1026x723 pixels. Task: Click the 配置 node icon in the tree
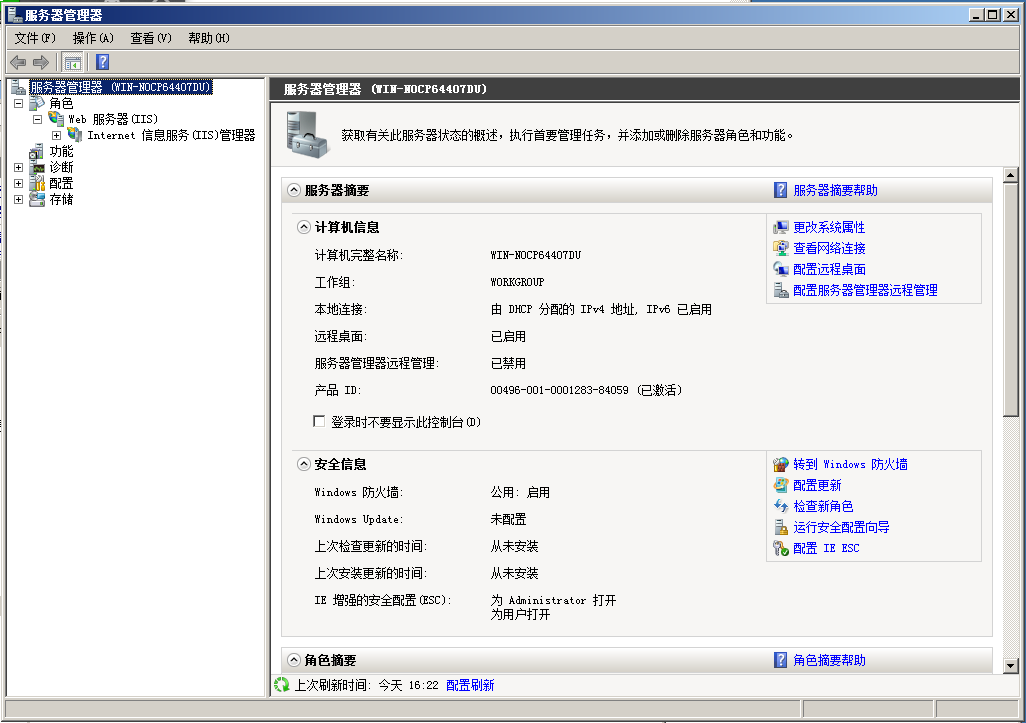coord(37,183)
